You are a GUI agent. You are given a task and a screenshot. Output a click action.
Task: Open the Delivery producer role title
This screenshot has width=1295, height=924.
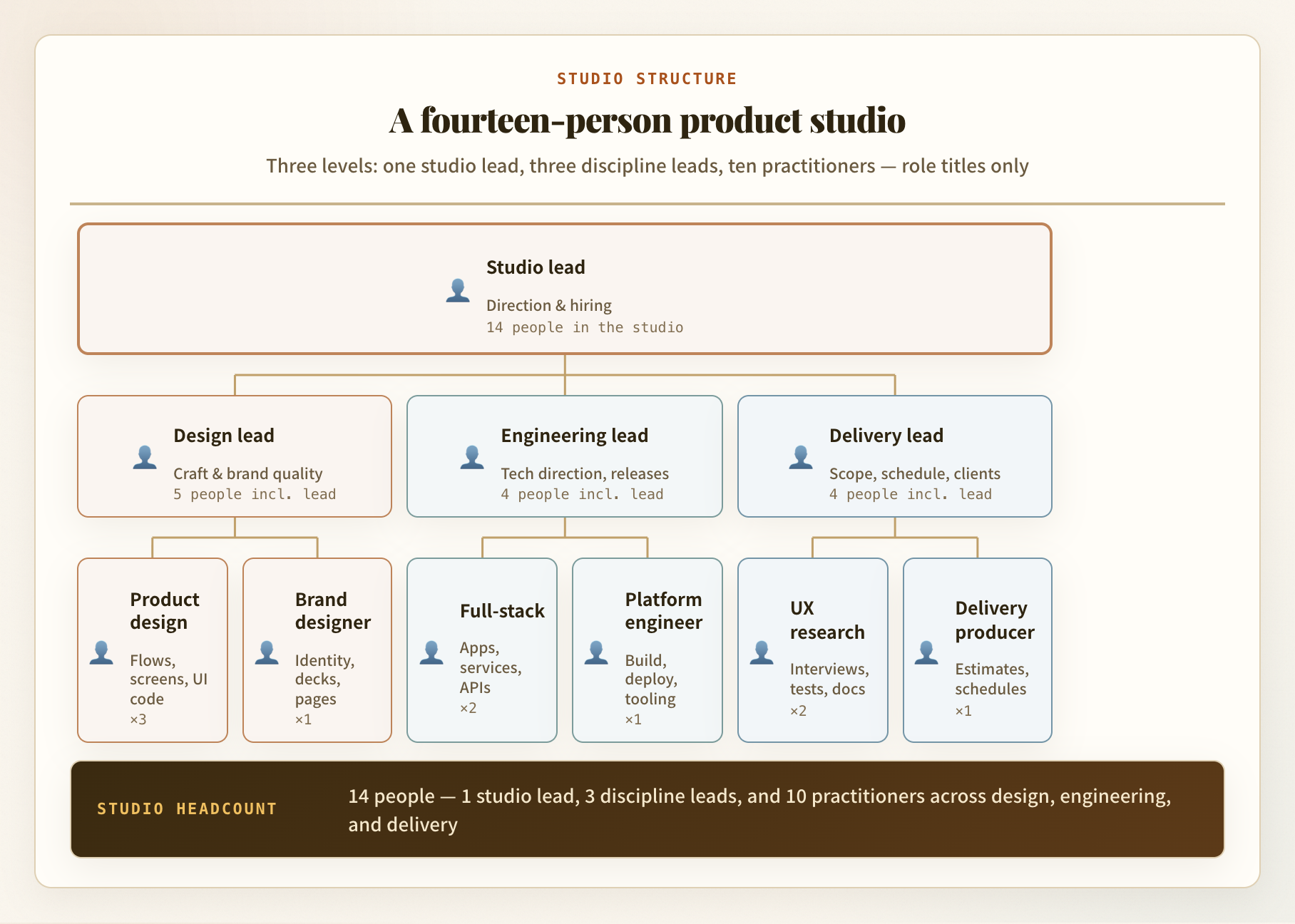995,620
